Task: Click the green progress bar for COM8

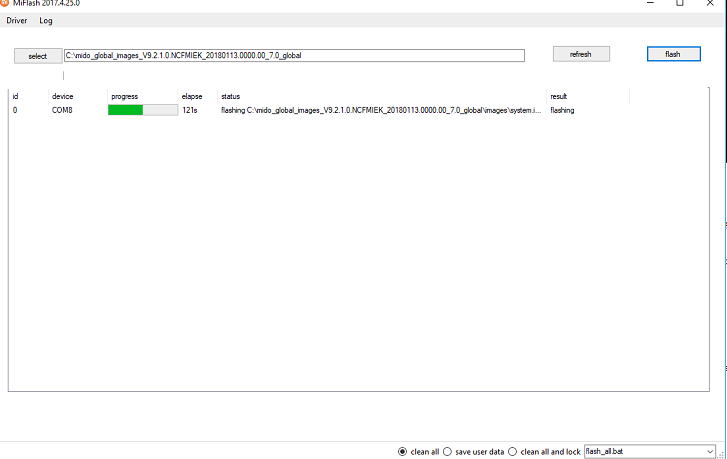Action: click(143, 110)
